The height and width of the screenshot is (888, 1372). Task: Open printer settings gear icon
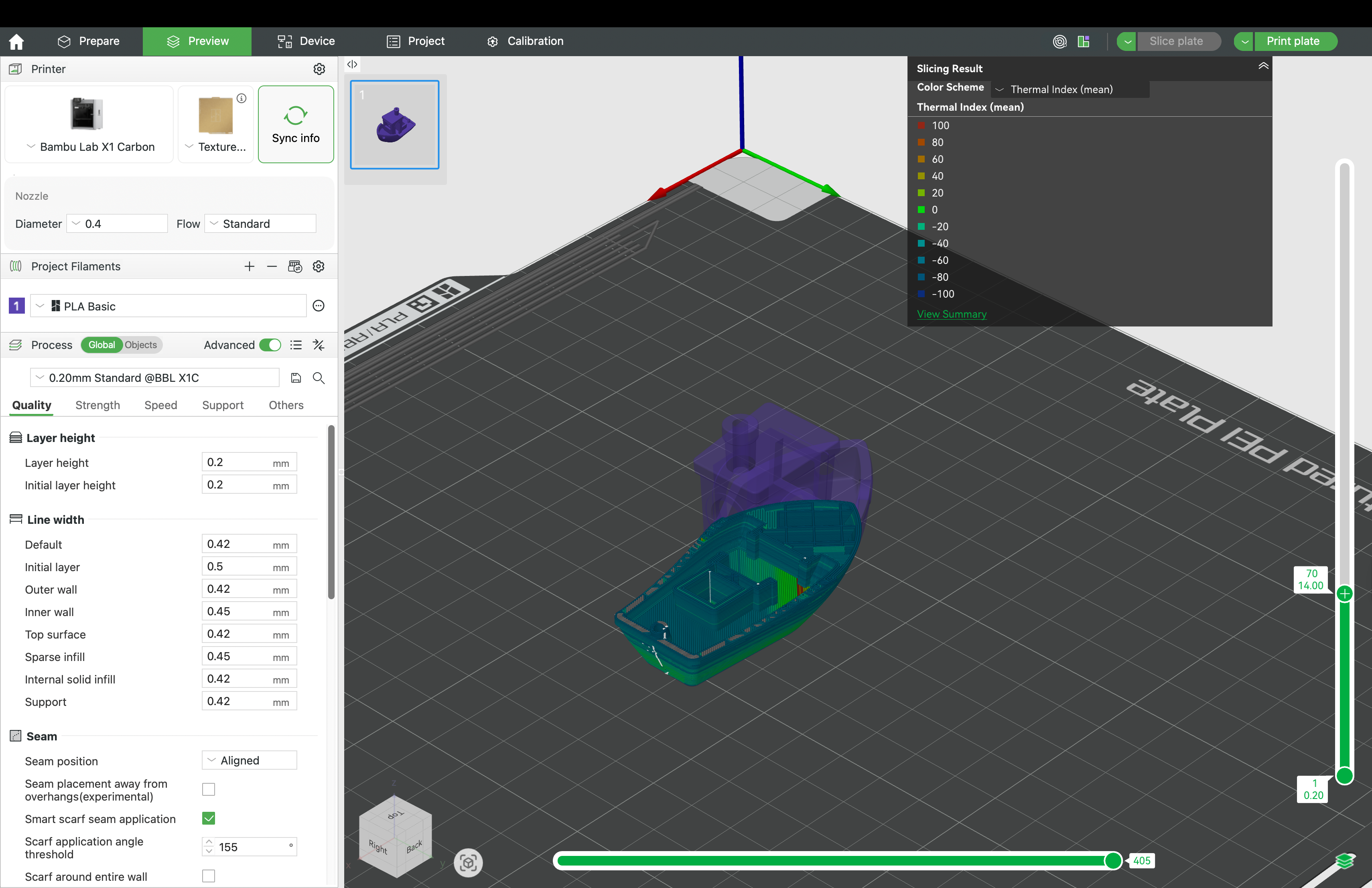pyautogui.click(x=319, y=69)
